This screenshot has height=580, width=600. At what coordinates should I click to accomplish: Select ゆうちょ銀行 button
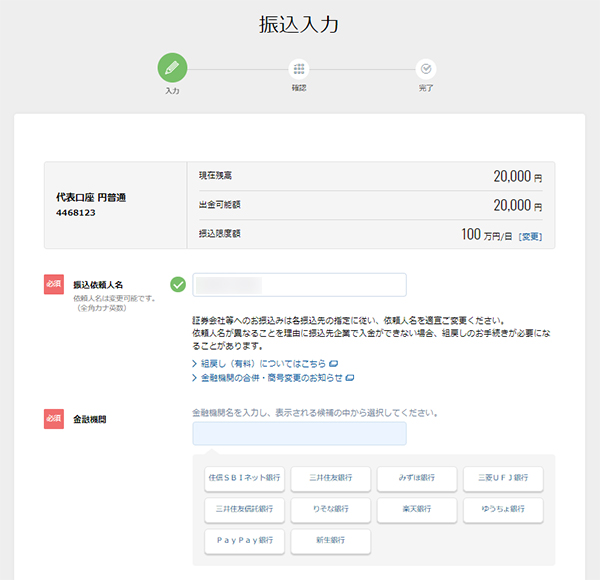[x=503, y=510]
